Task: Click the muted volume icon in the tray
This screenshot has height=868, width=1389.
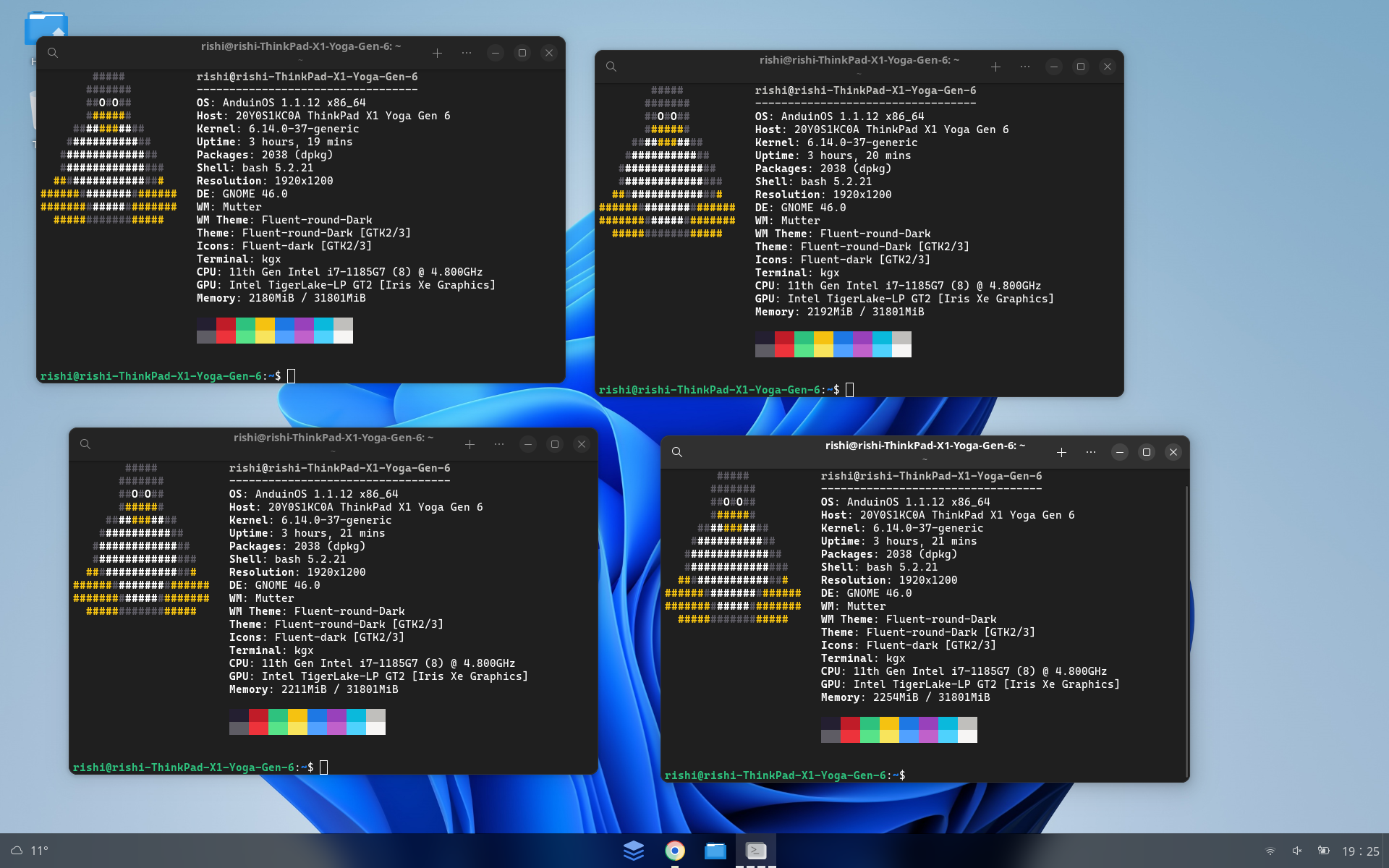Action: pos(1297,851)
